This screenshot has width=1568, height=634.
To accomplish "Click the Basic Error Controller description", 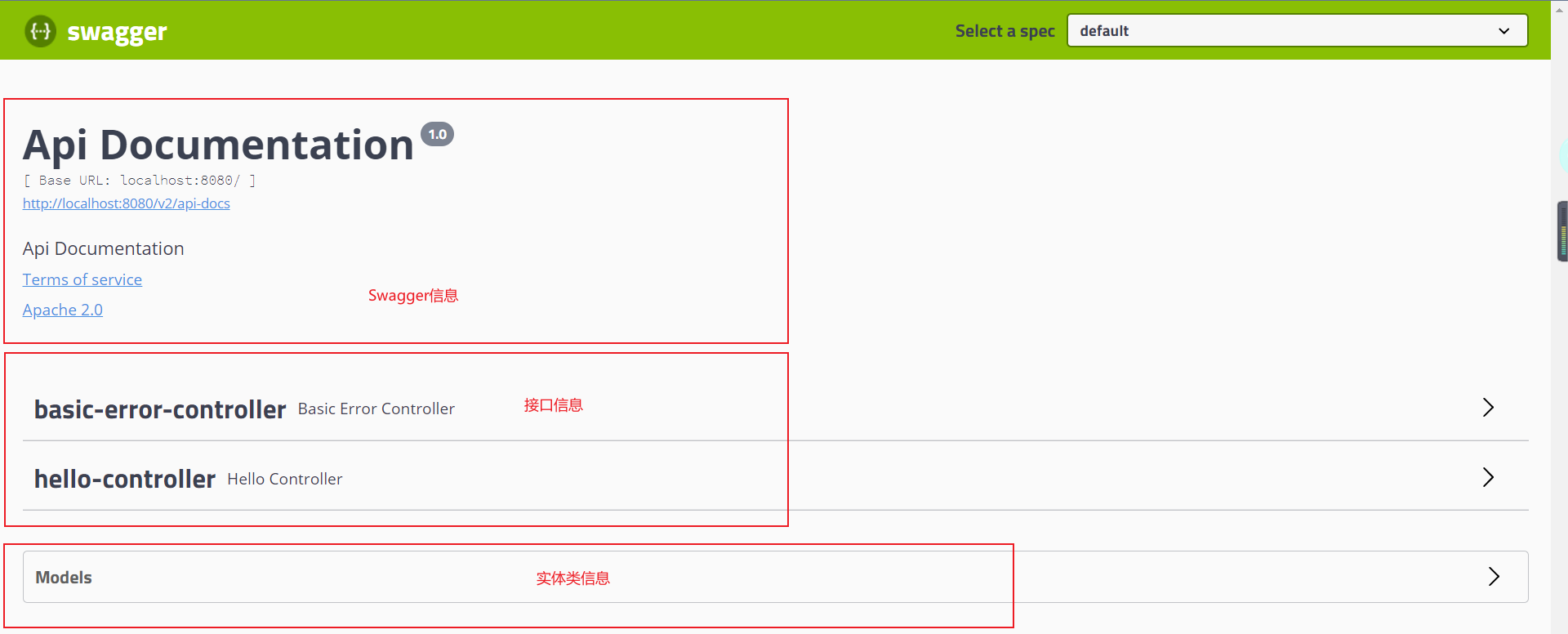I will pyautogui.click(x=376, y=409).
